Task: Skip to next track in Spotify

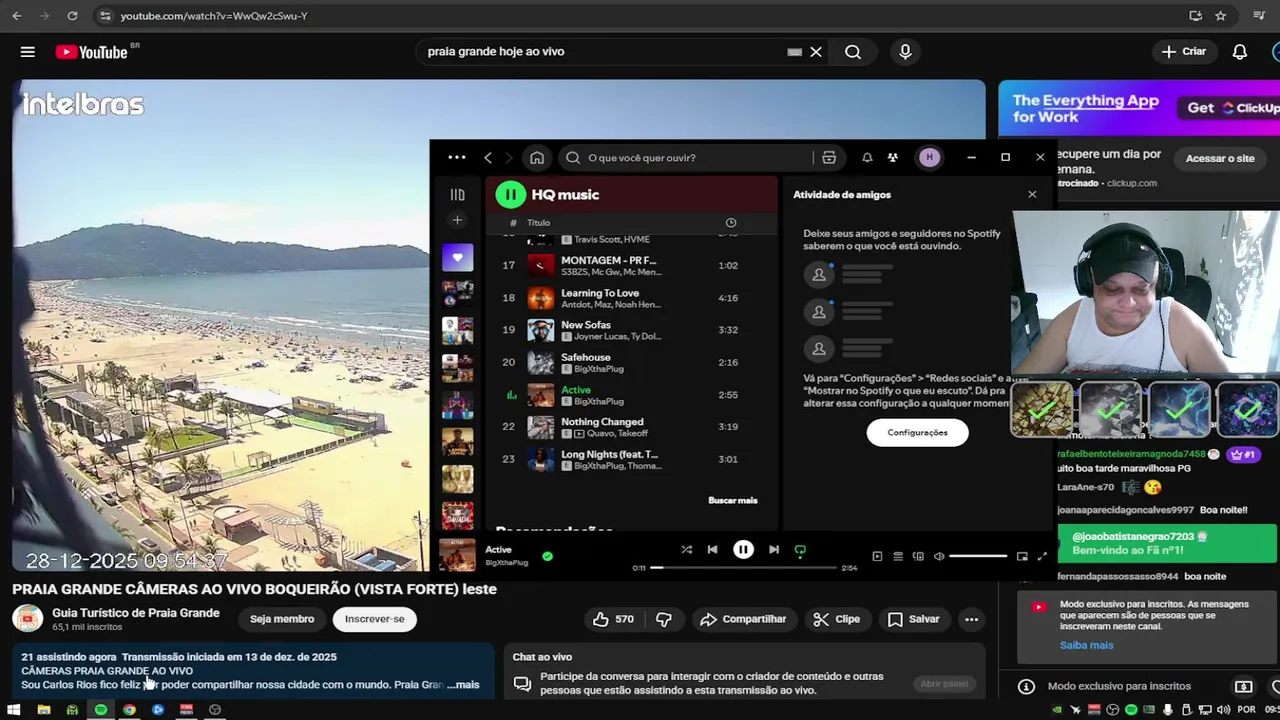Action: click(x=774, y=550)
